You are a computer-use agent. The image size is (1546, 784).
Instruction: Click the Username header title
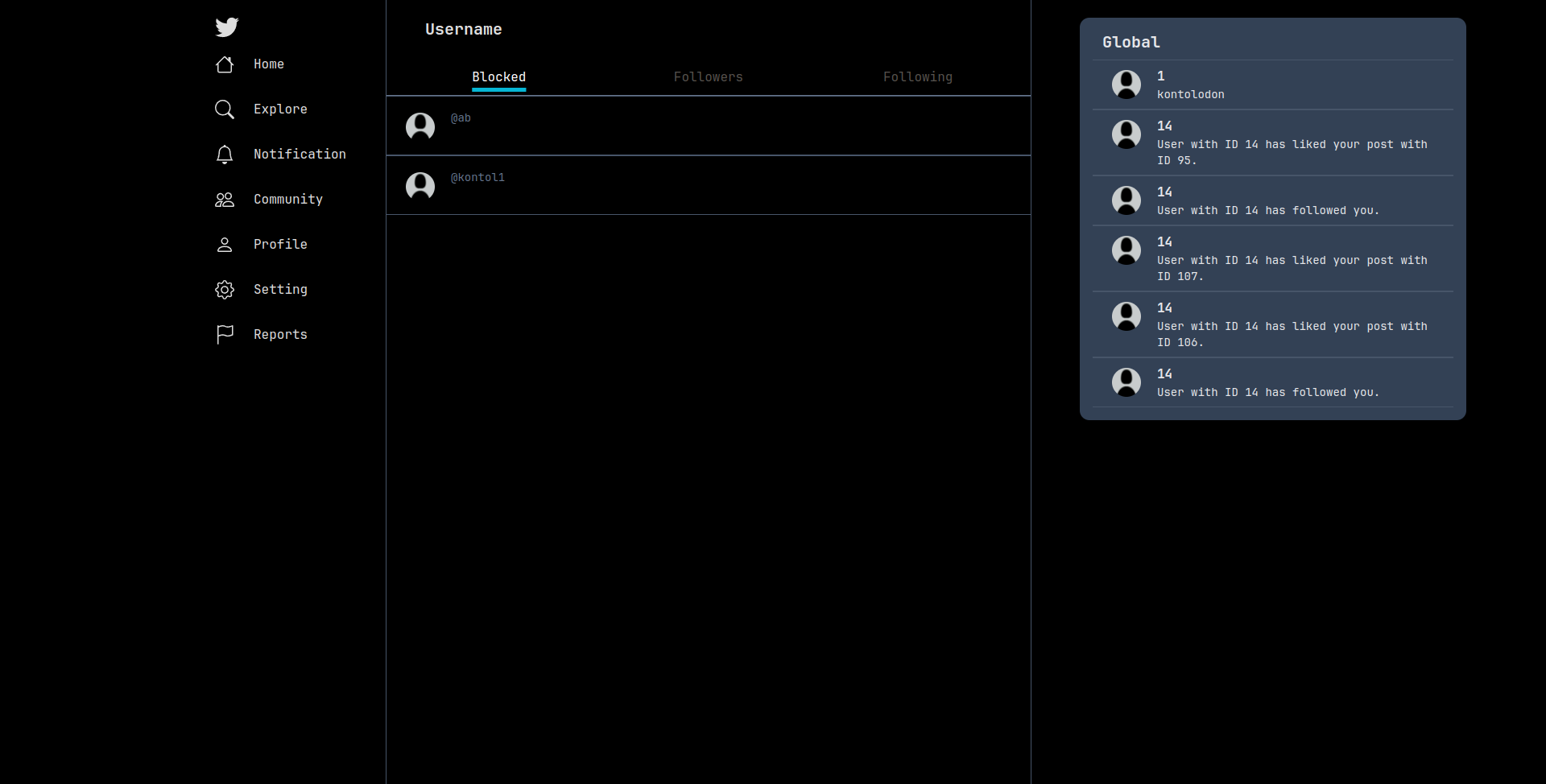464,30
